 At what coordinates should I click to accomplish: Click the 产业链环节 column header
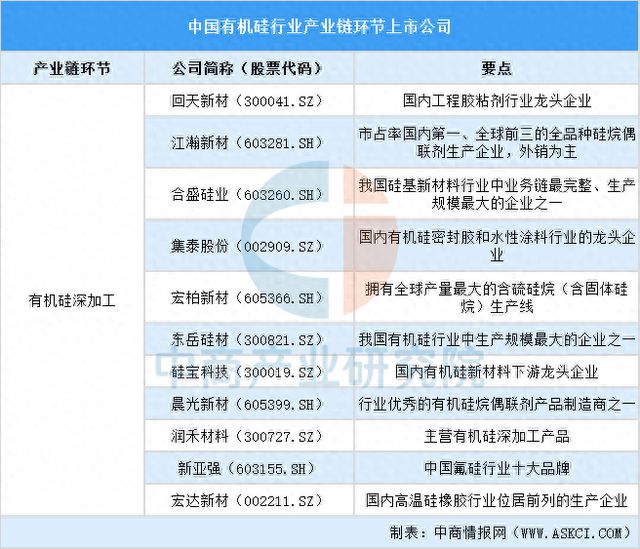point(72,68)
